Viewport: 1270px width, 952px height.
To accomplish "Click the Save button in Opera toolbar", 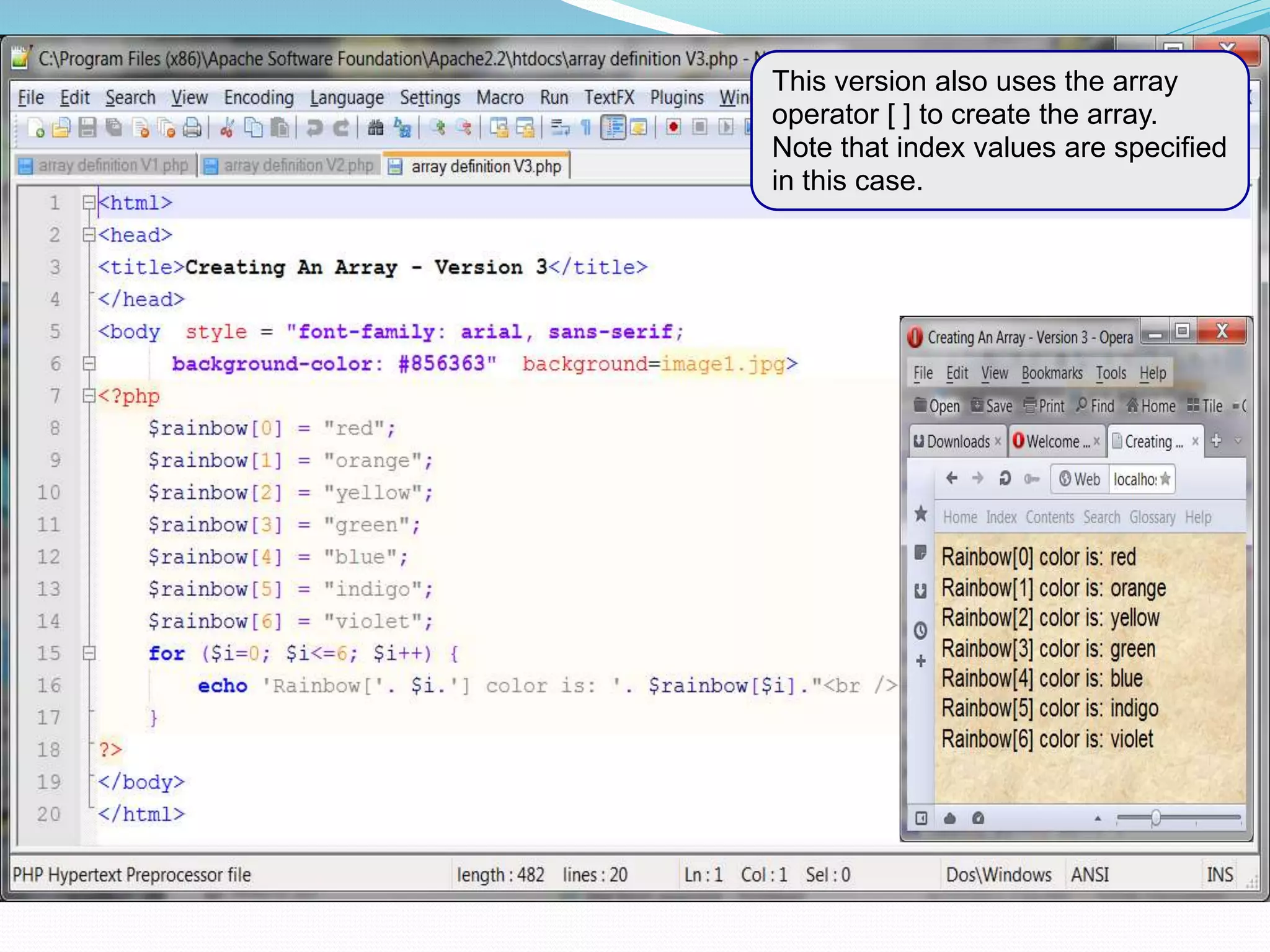I will pyautogui.click(x=992, y=406).
